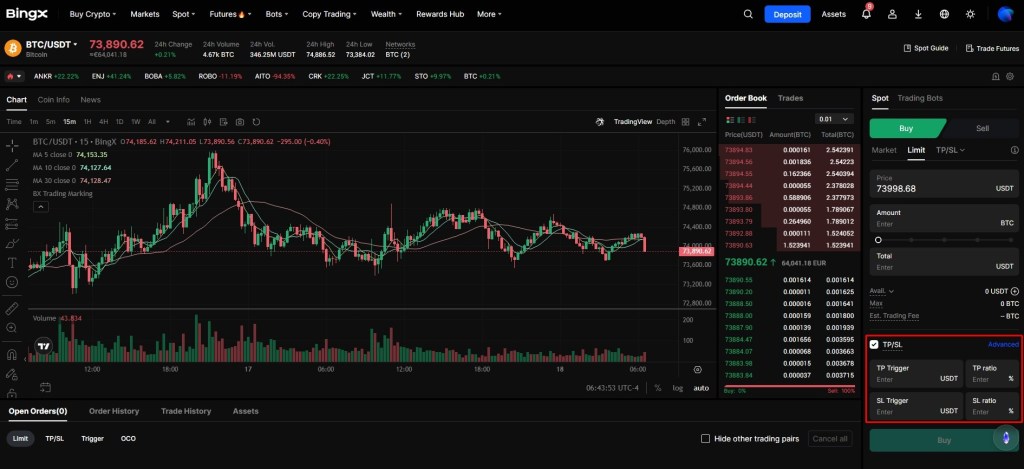Select the Market order tab

click(884, 150)
